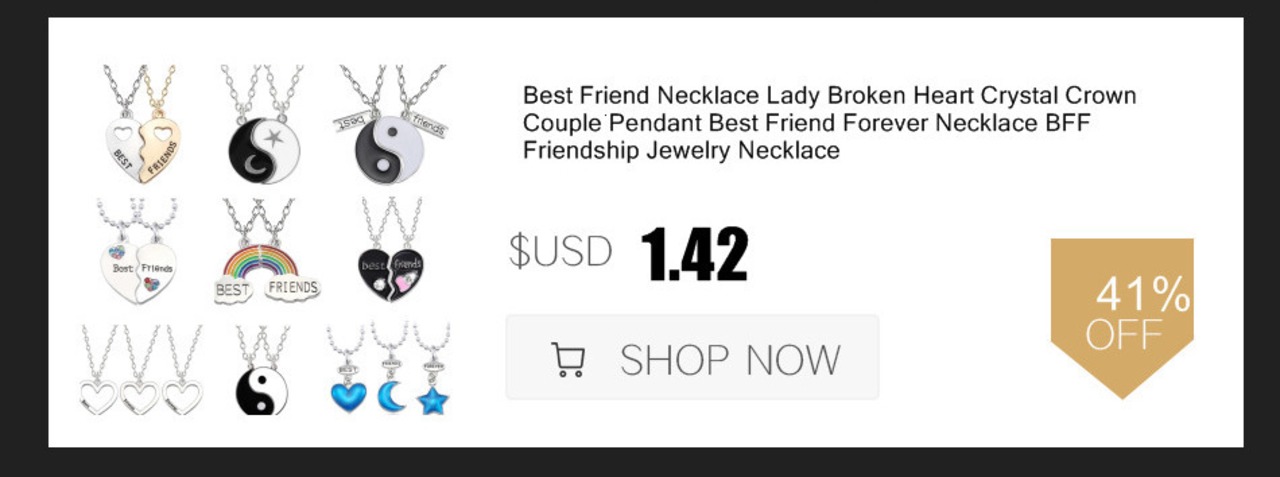
Task: Click the 1.42 price amount
Action: click(x=694, y=255)
